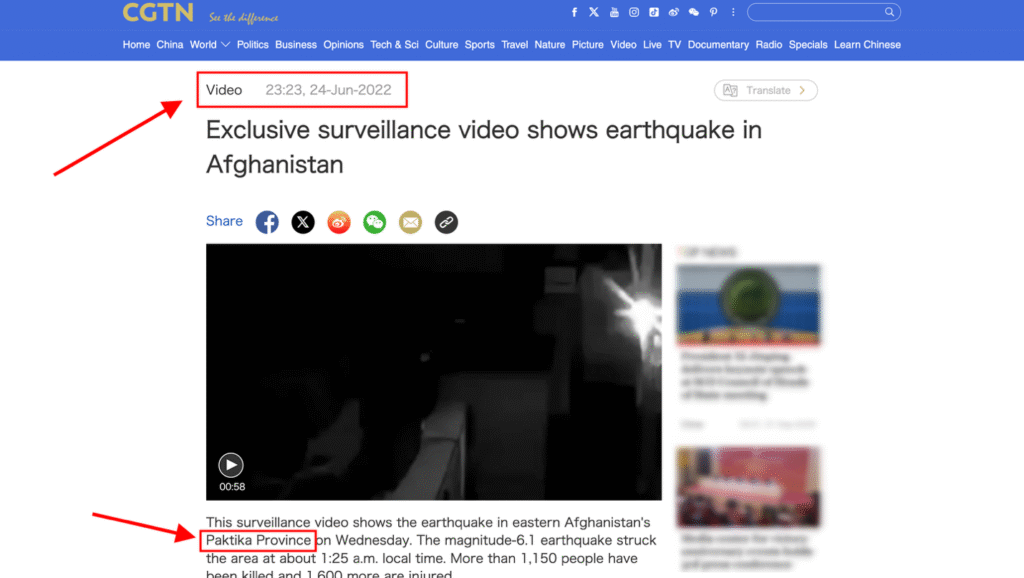Open Pinterest icon in header
Image resolution: width=1024 pixels, height=578 pixels.
(713, 12)
